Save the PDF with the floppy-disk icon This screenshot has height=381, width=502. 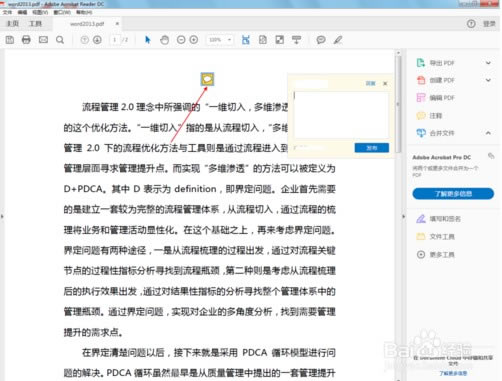pos(10,40)
